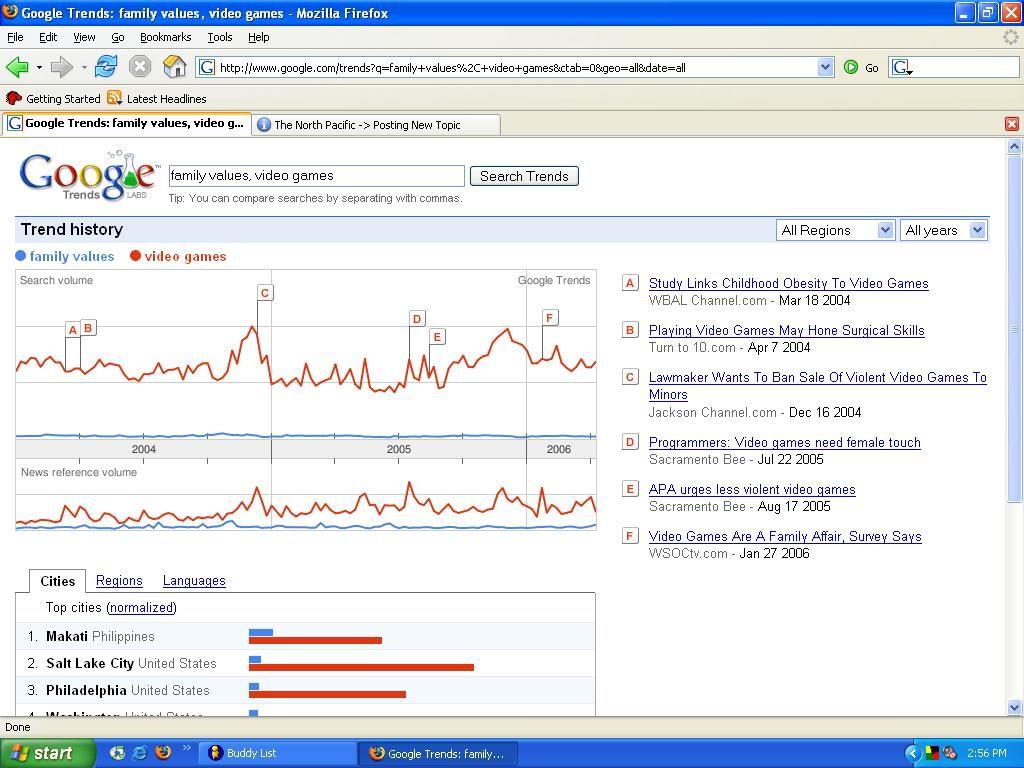Expand hidden system tray icons arrow

(912, 753)
